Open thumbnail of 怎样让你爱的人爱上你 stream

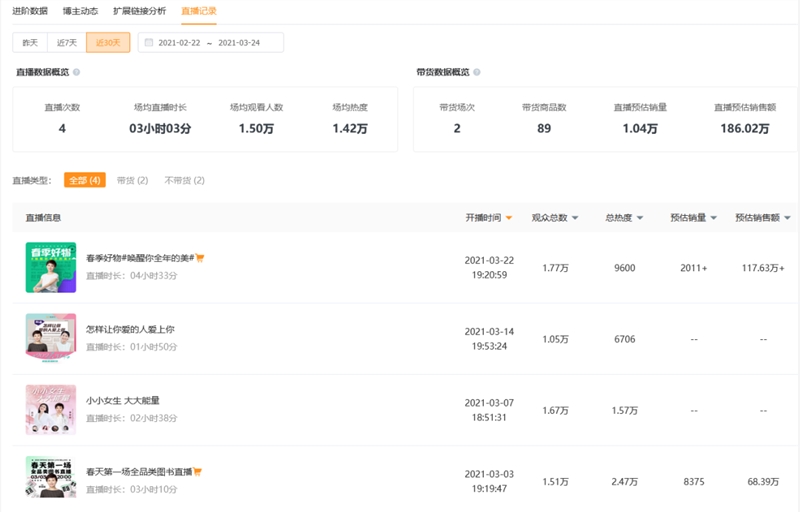[51, 339]
